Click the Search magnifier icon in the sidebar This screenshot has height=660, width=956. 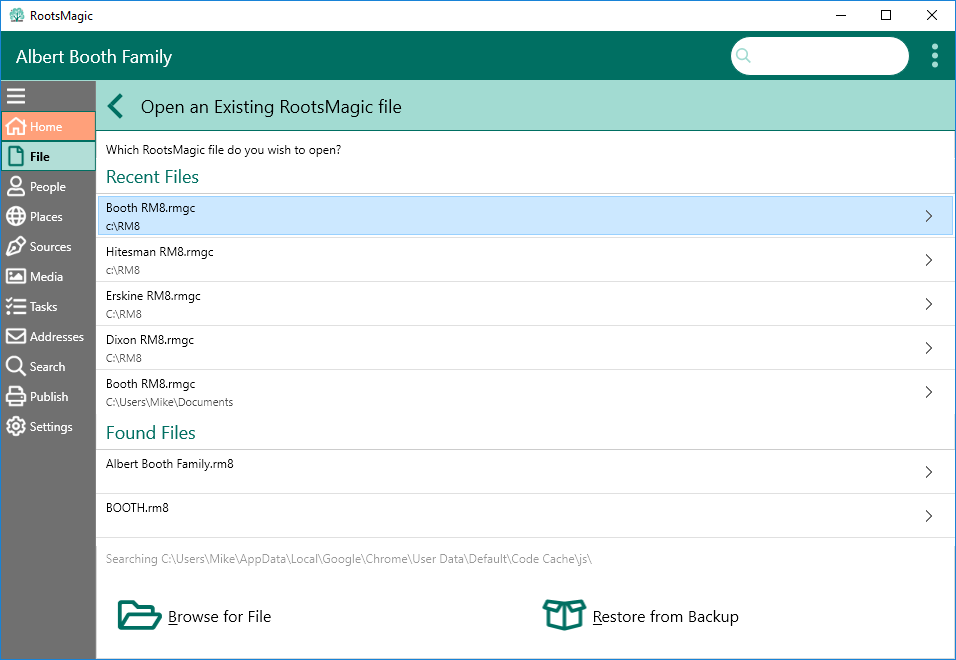[x=16, y=366]
